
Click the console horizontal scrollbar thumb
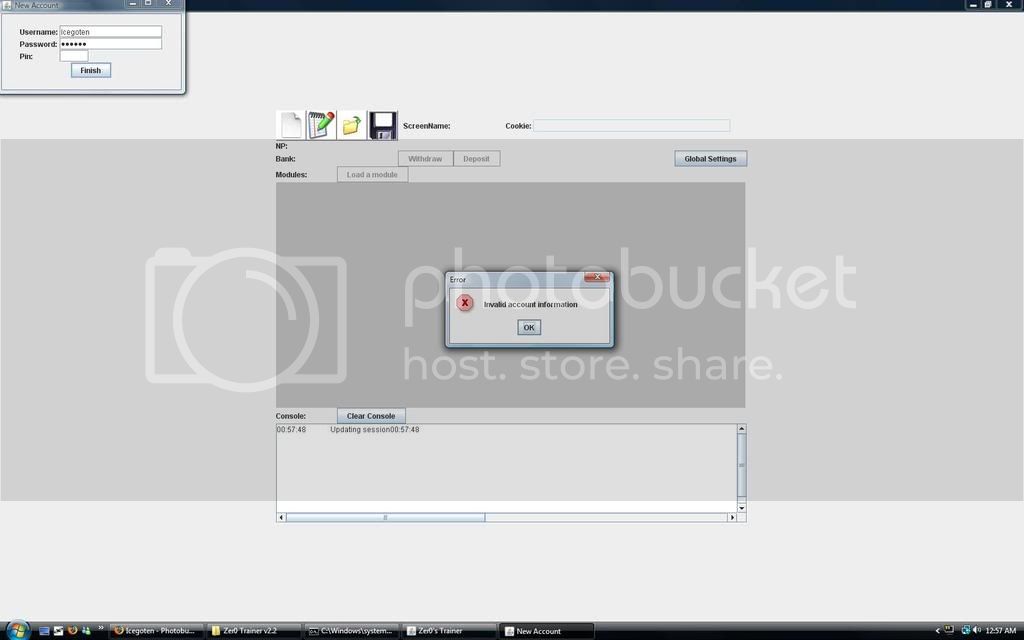tap(385, 517)
